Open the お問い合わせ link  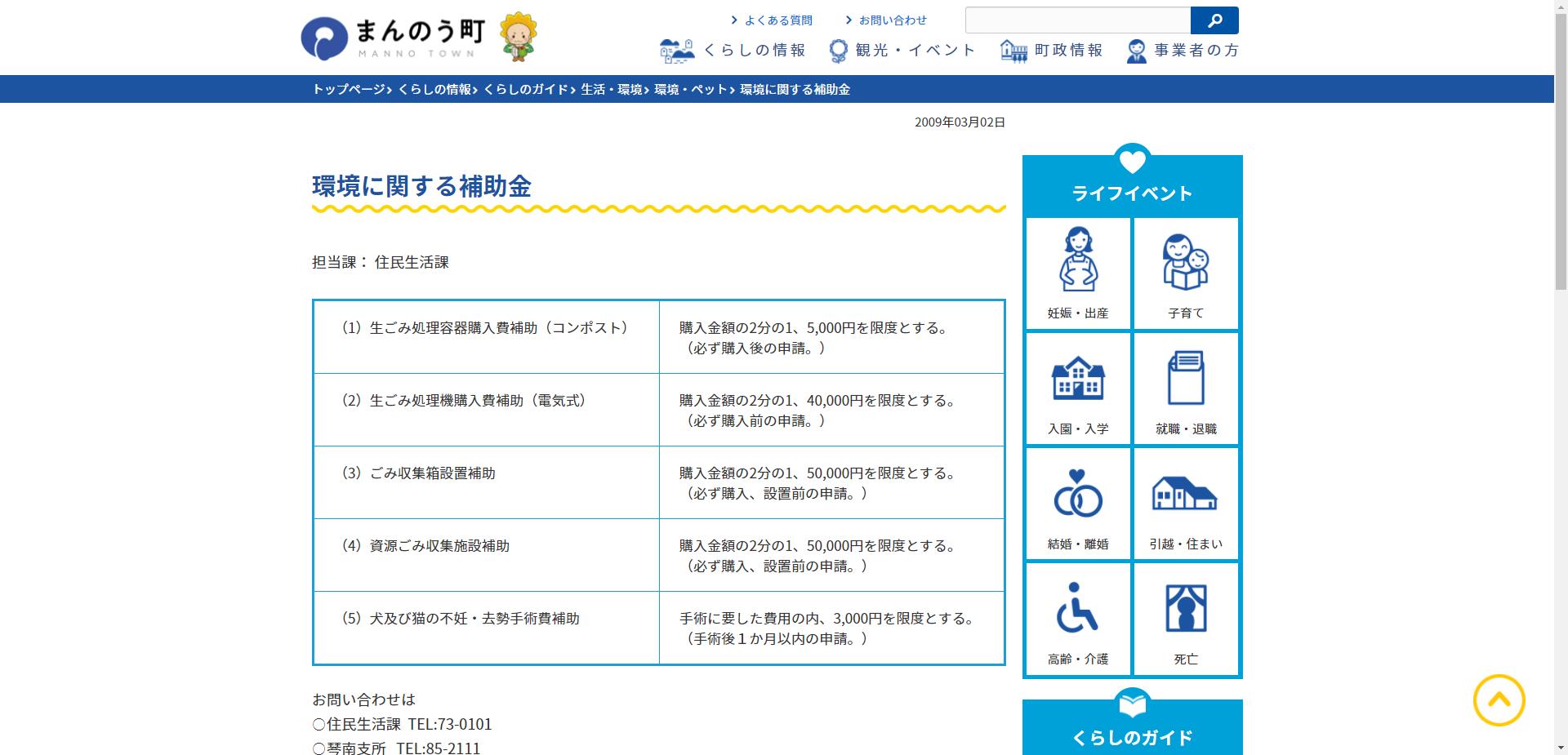tap(892, 20)
